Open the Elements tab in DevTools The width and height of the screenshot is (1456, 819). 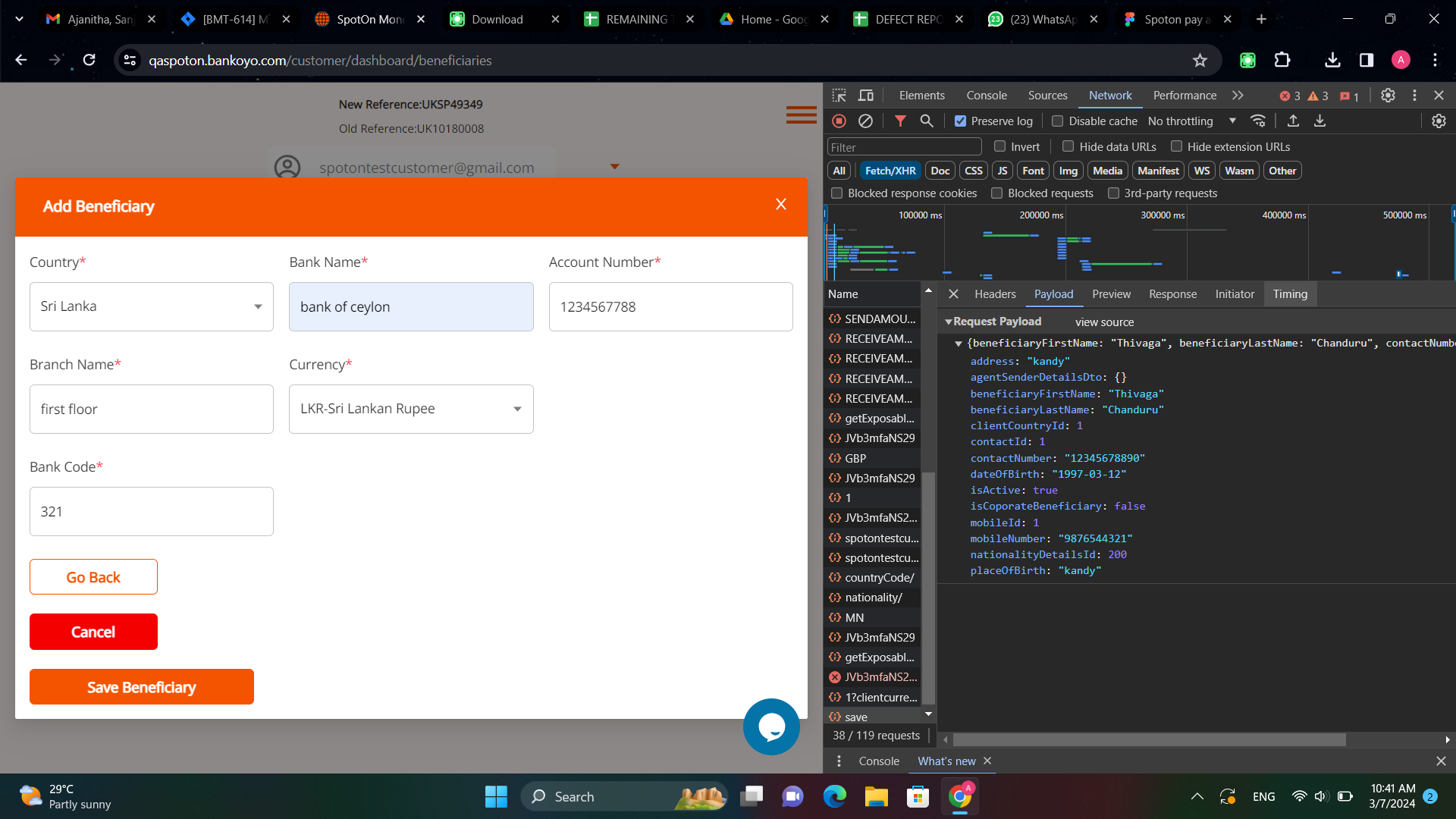[922, 96]
